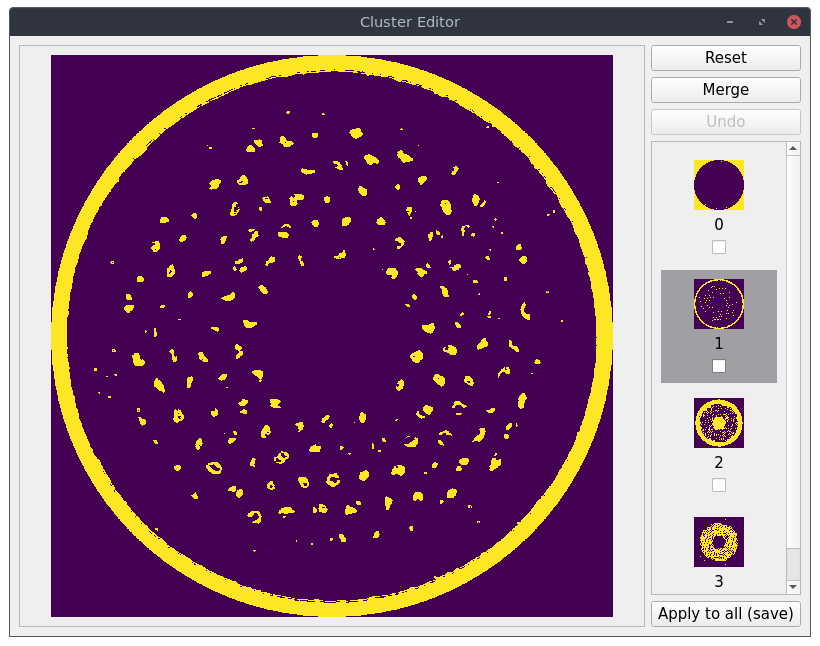Tick the checkbox under cluster 0
This screenshot has width=820, height=646.
(x=719, y=247)
